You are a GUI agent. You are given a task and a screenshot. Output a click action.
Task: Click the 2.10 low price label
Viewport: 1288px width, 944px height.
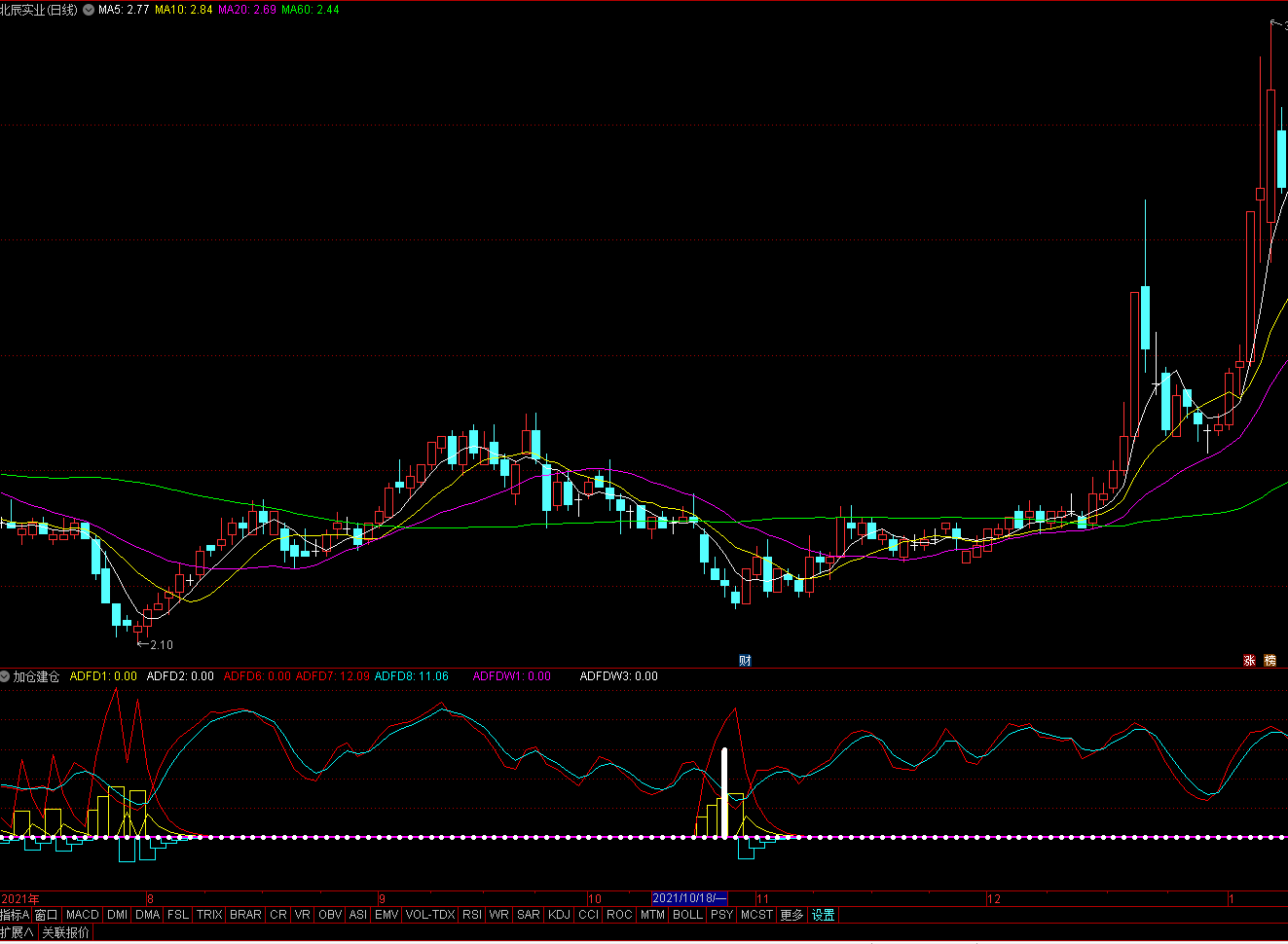click(x=162, y=644)
